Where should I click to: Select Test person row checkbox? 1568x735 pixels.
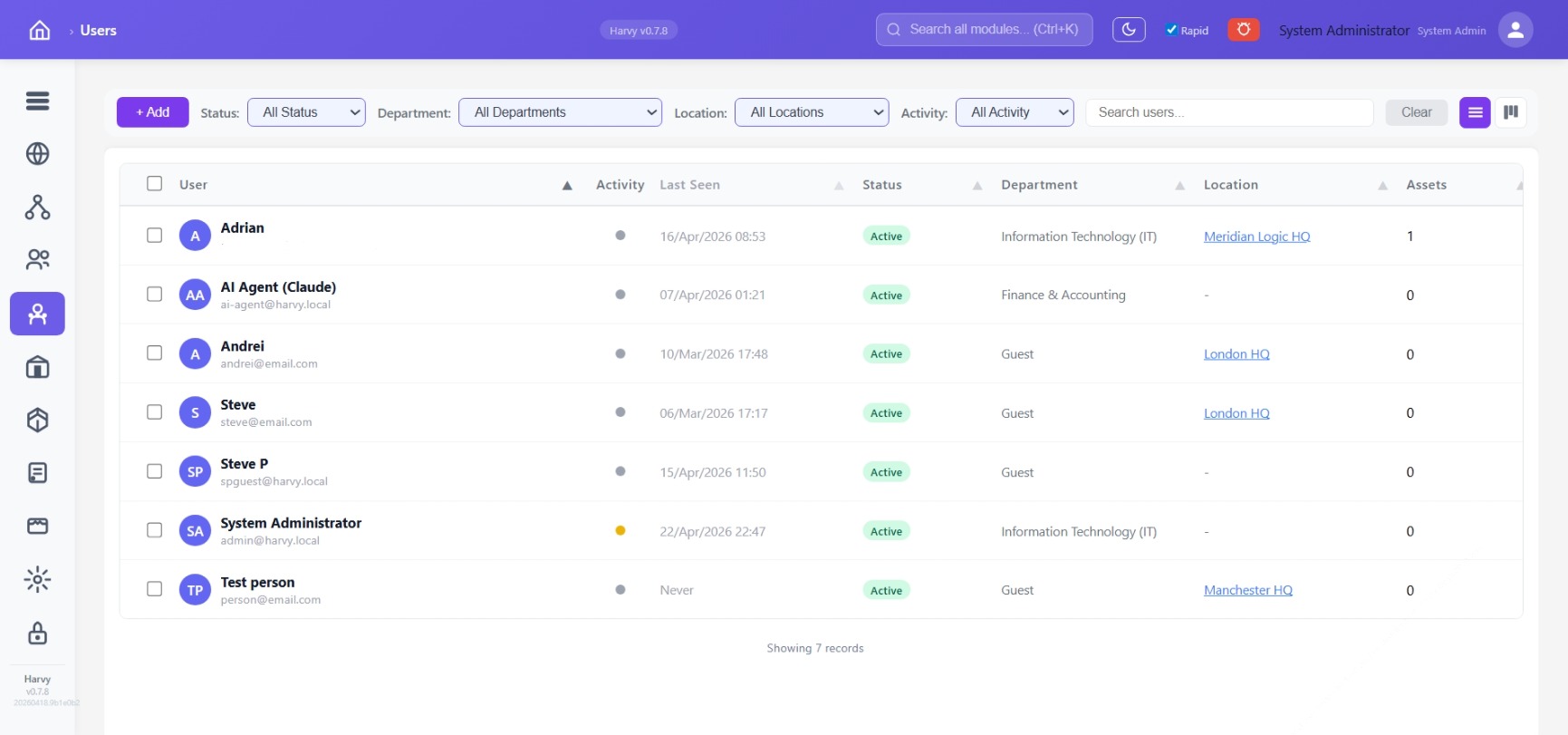pyautogui.click(x=155, y=590)
